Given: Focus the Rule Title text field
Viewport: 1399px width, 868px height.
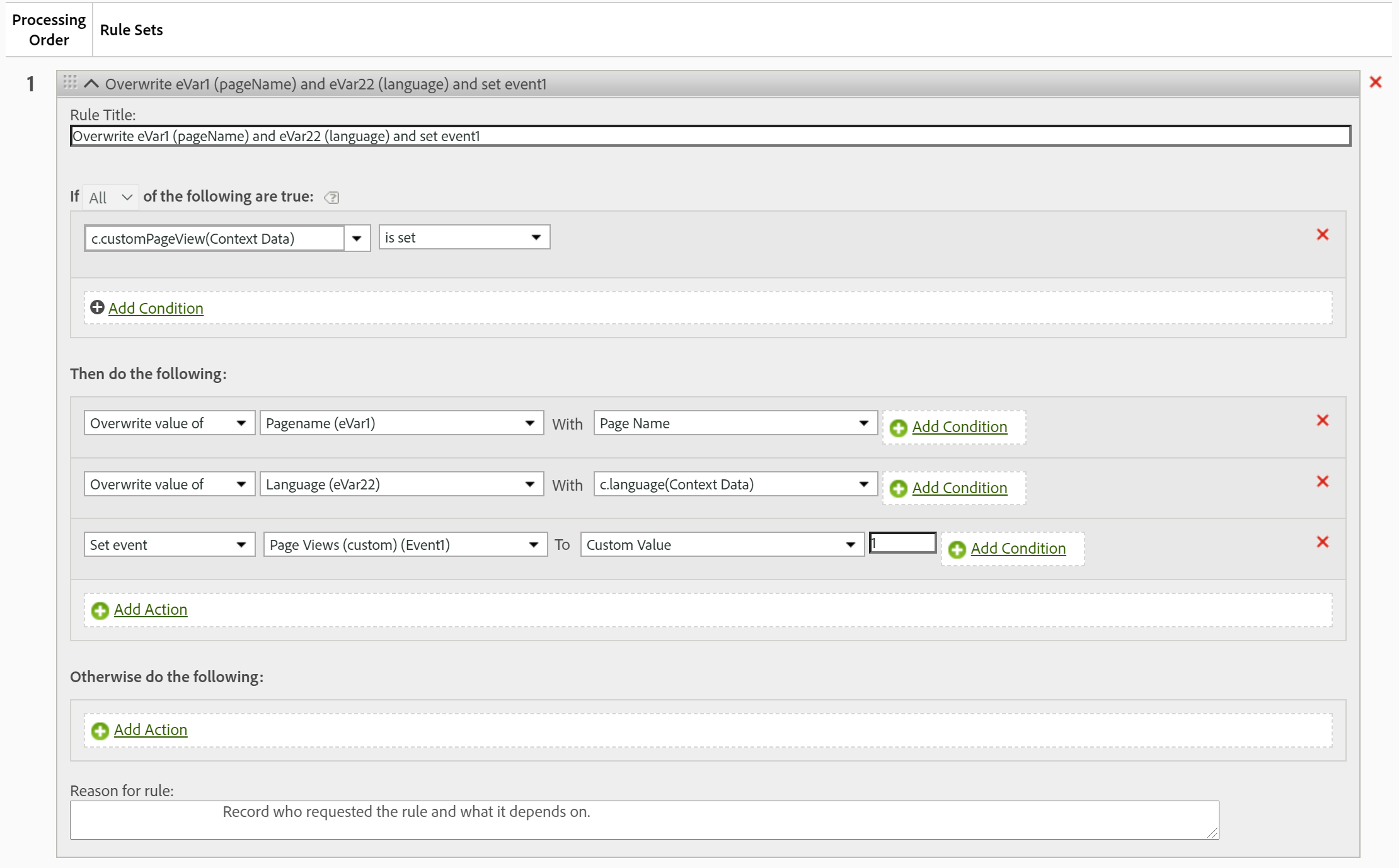Looking at the screenshot, I should click(x=710, y=136).
